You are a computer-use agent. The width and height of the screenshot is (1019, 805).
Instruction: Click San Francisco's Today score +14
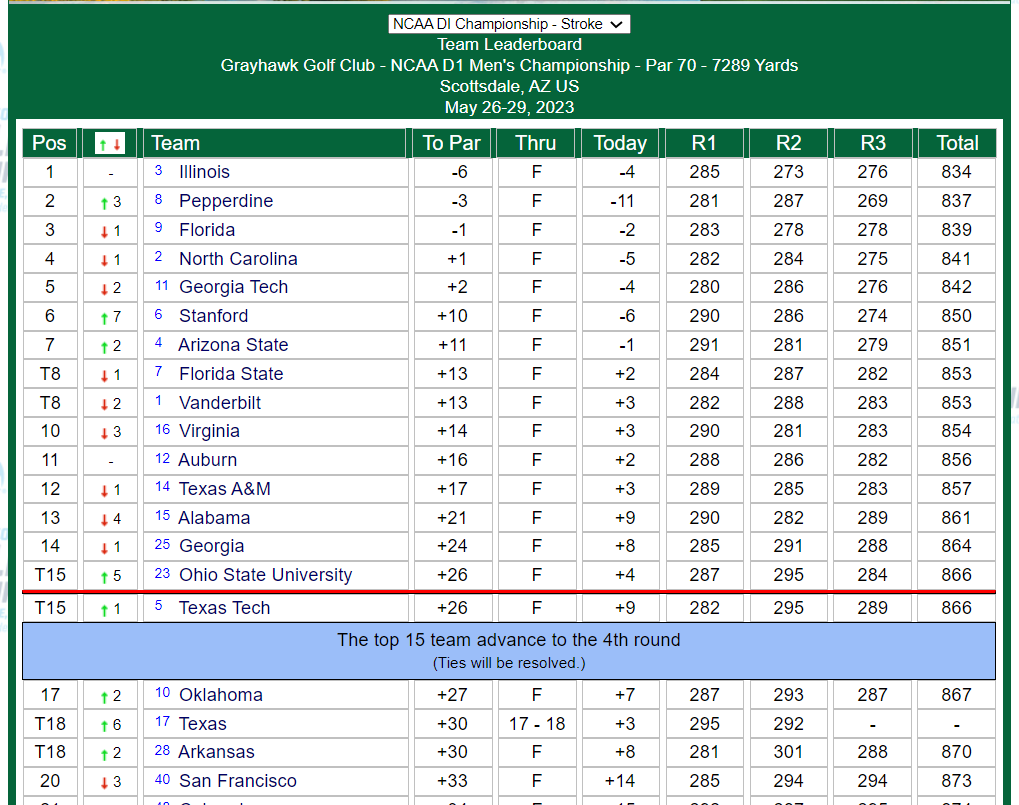click(620, 781)
